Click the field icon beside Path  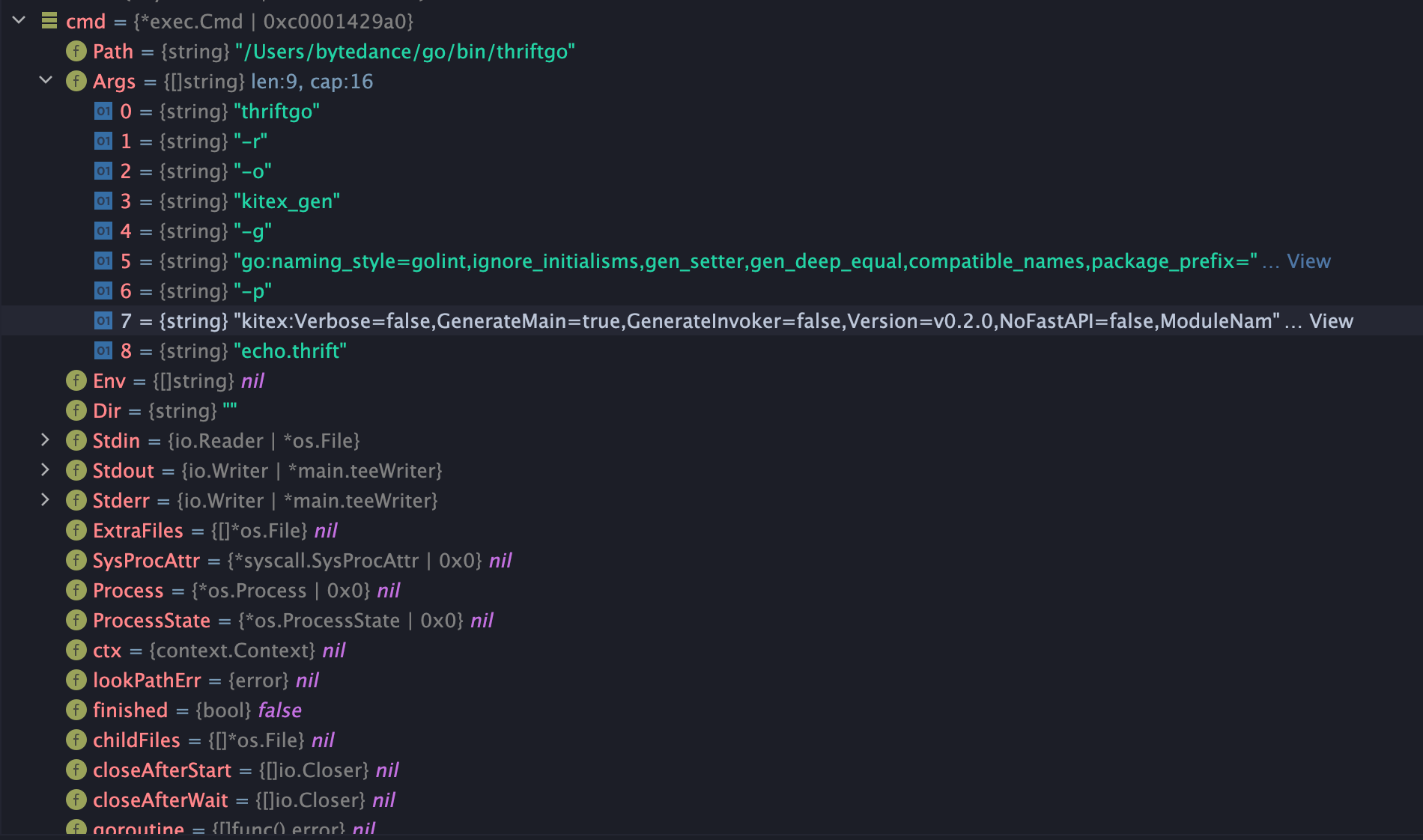click(75, 52)
